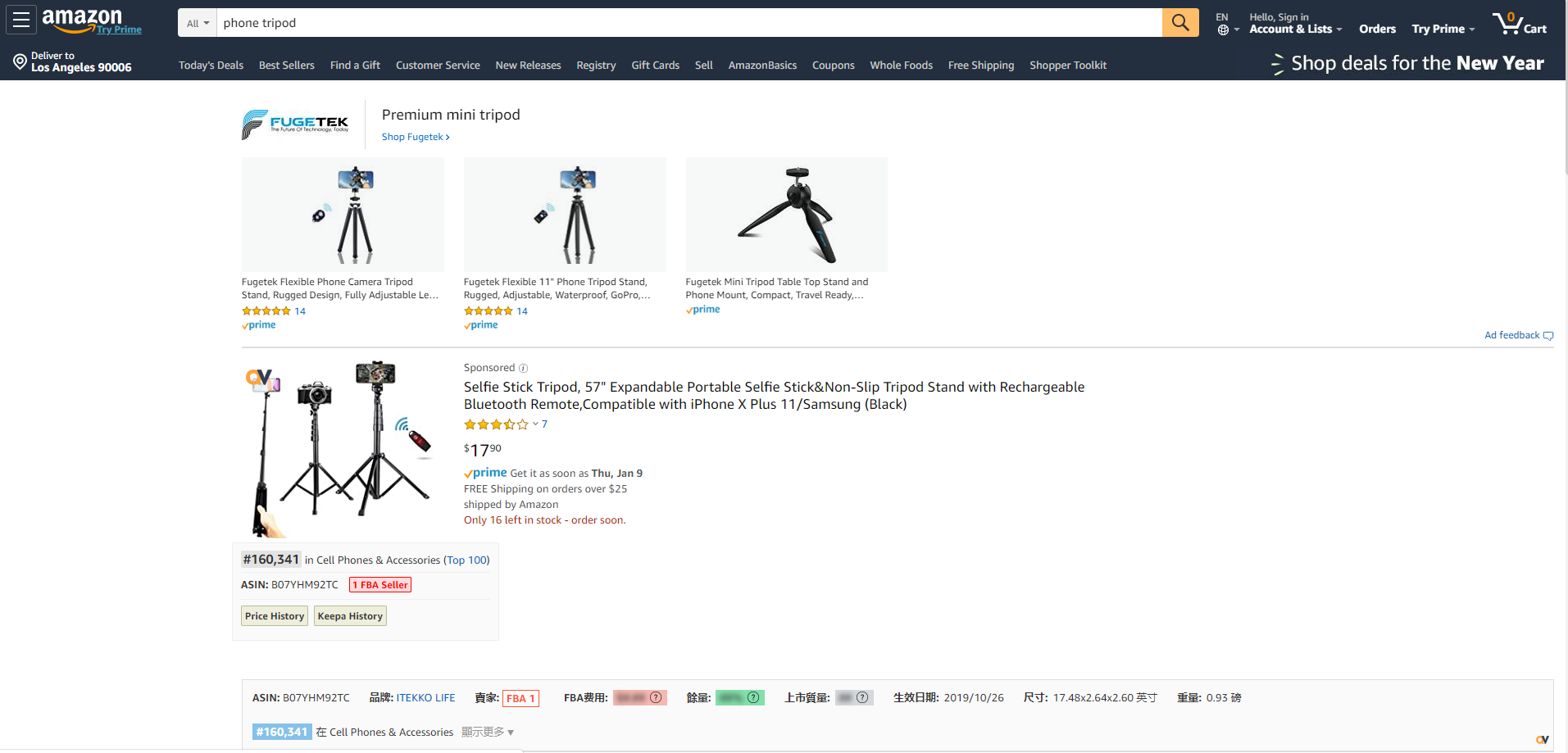Click the FBA fee help question icon
Image resolution: width=1568 pixels, height=753 pixels.
coord(656,698)
